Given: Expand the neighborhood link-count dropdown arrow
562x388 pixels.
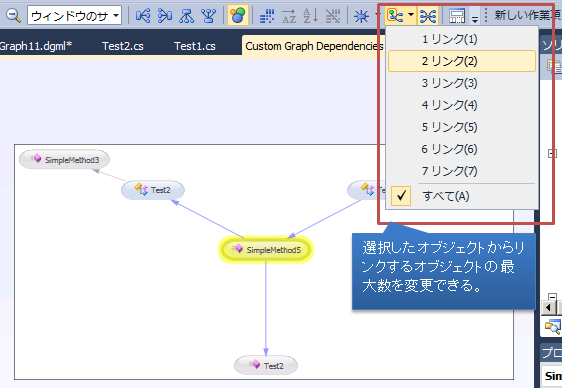Looking at the screenshot, I should click(x=411, y=15).
